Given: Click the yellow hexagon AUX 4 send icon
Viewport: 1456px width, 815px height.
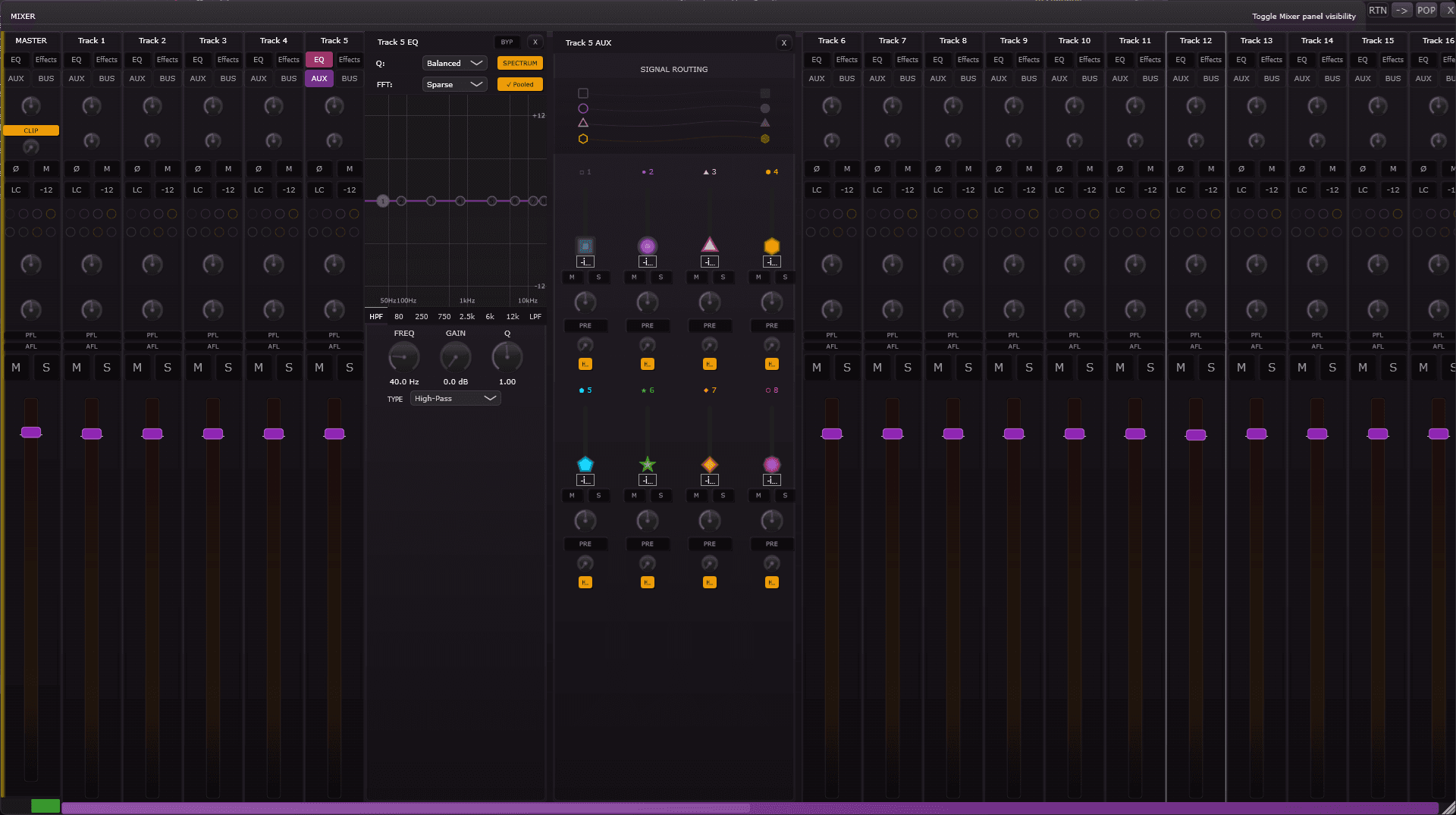Looking at the screenshot, I should point(771,246).
